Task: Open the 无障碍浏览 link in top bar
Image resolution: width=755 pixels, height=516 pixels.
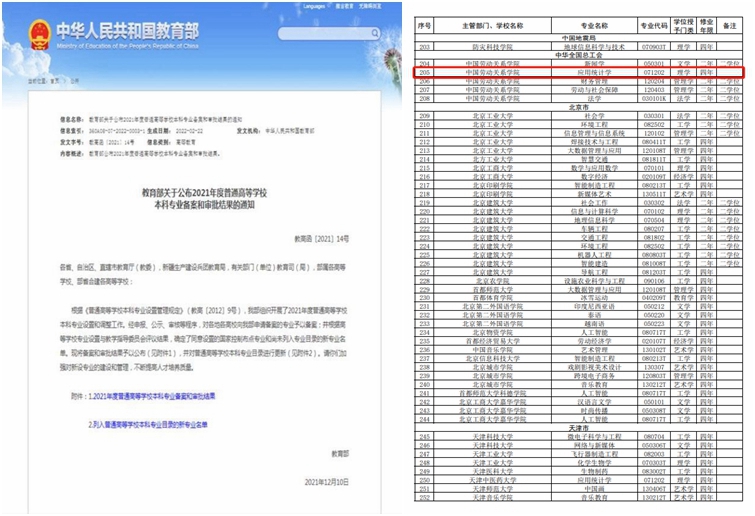Action: click(x=370, y=6)
